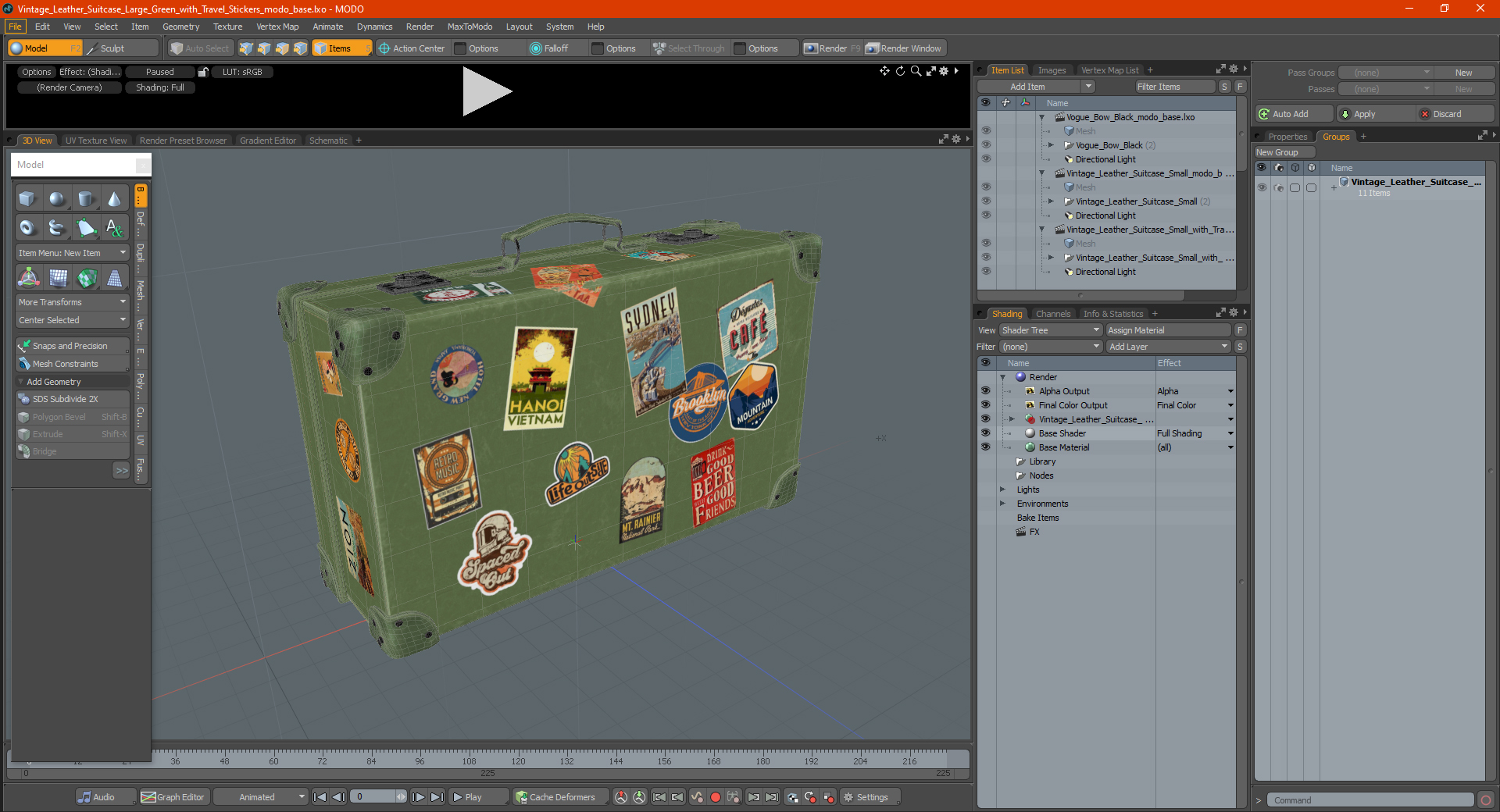
Task: Activate the checkered cube transform tool
Action: click(87, 277)
